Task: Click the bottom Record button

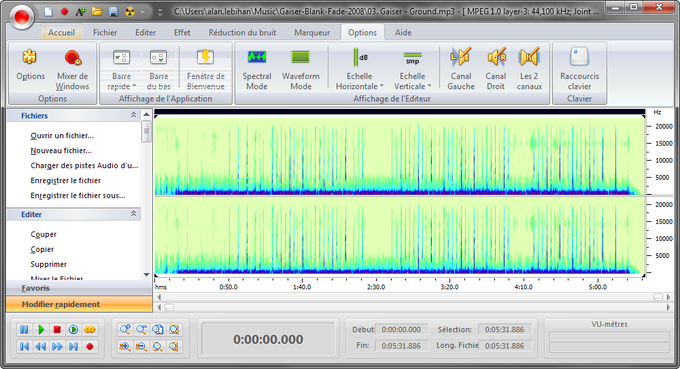Action: 90,346
